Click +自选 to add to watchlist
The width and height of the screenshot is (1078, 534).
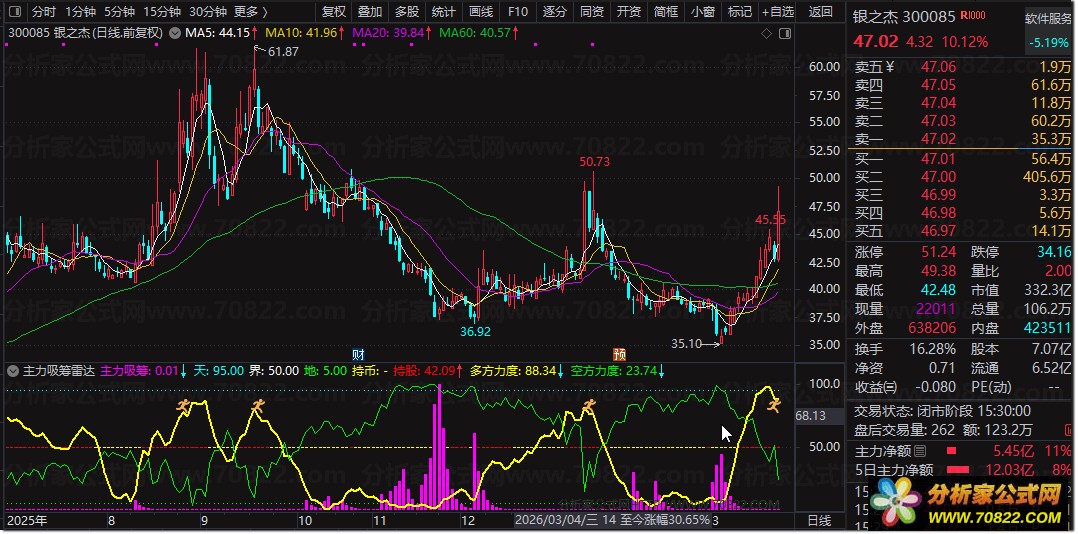[x=776, y=12]
